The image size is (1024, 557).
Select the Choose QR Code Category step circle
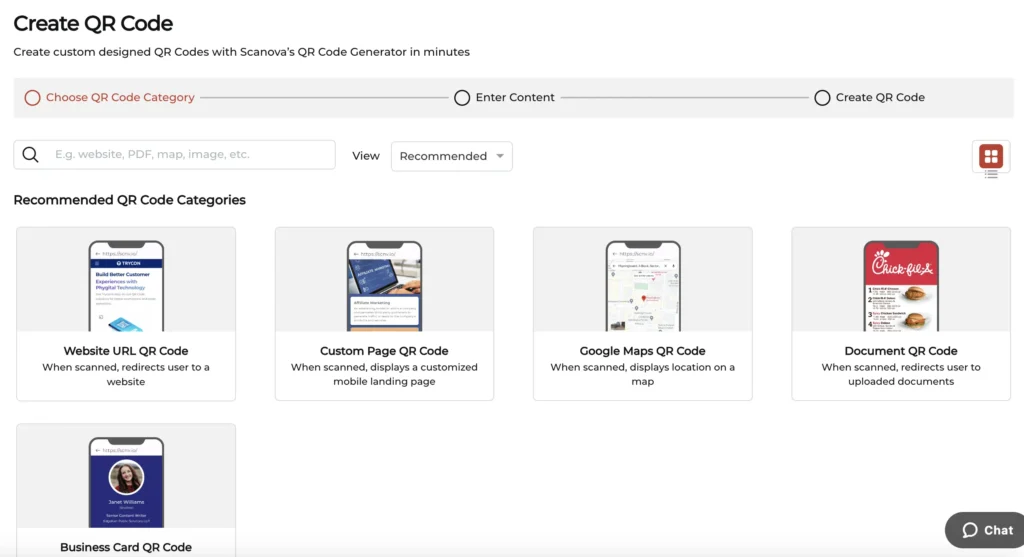coord(32,98)
